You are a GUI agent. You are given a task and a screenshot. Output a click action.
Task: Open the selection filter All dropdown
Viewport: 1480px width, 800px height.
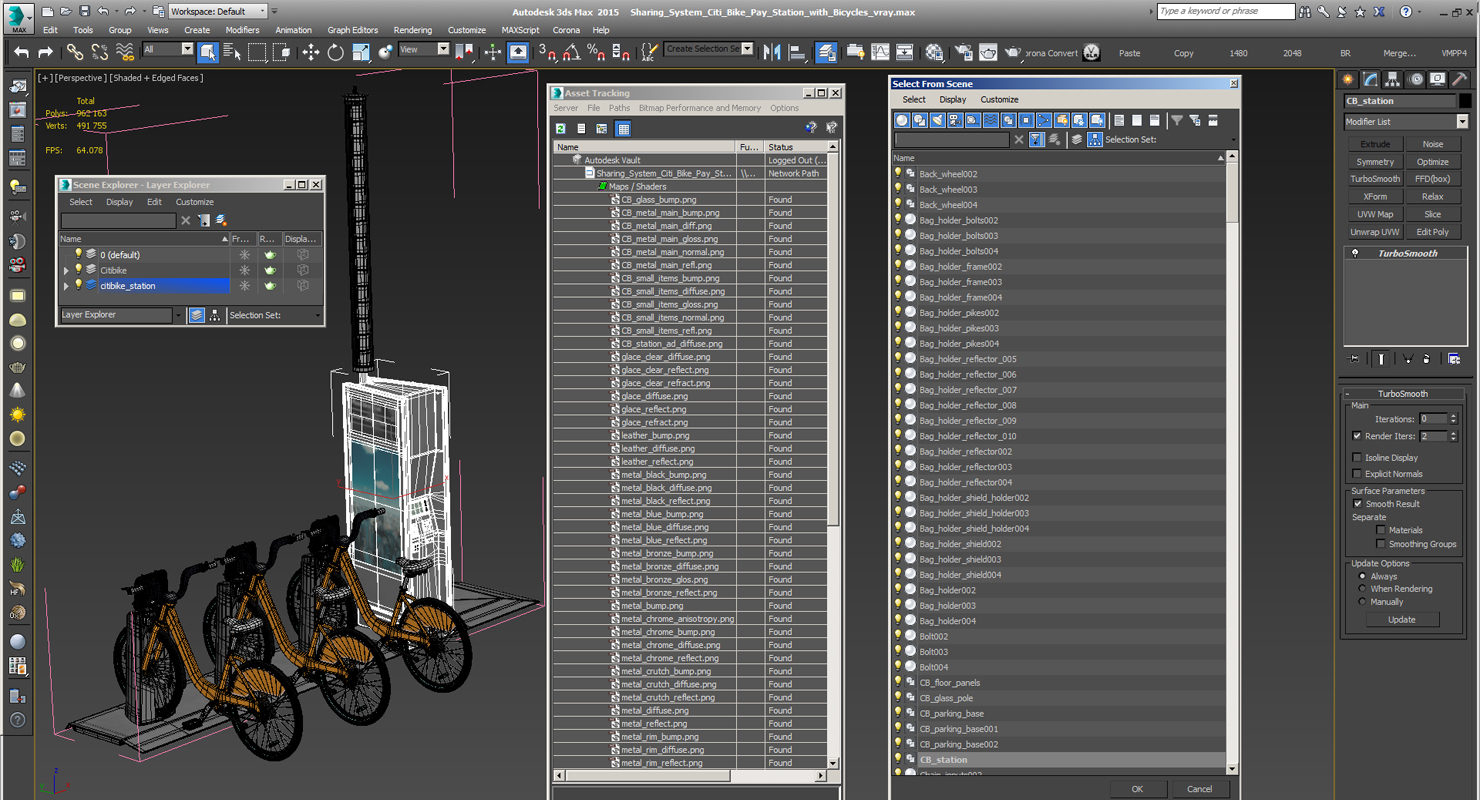[x=167, y=49]
